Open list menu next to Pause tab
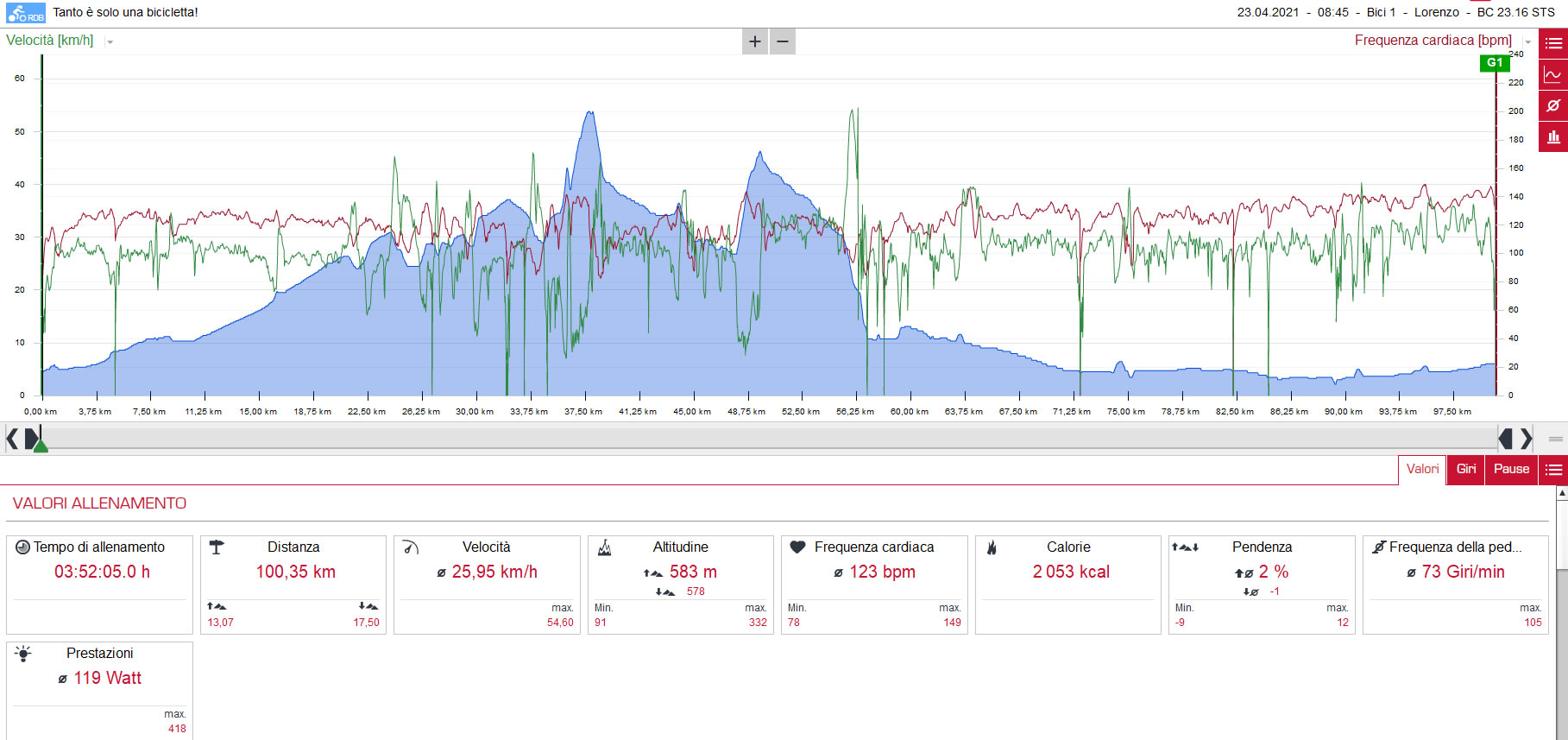The image size is (1568, 740). (1553, 470)
